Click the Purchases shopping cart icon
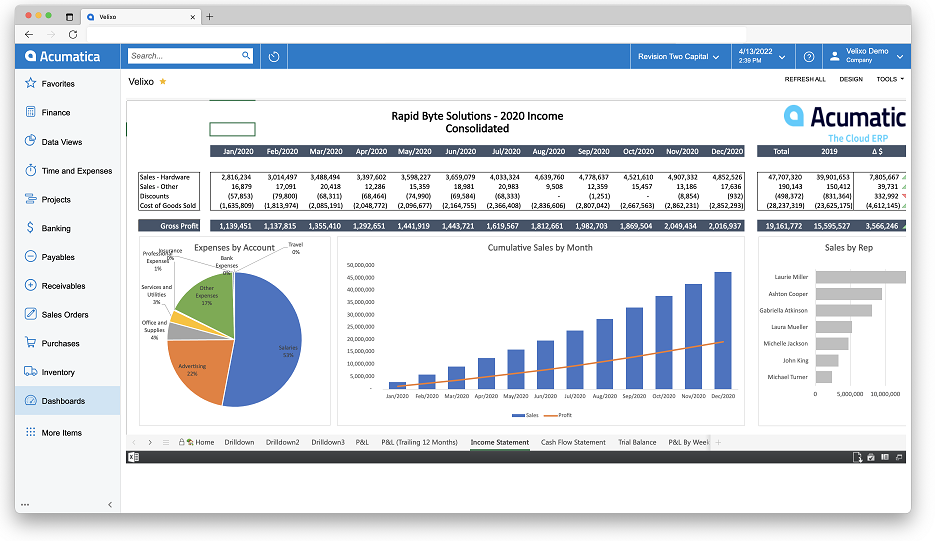Viewport: 937px width, 541px height. tap(30, 343)
